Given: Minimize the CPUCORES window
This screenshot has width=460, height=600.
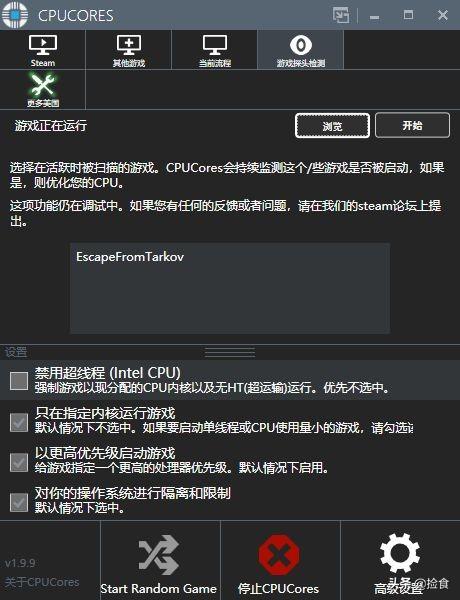Looking at the screenshot, I should click(x=375, y=17).
